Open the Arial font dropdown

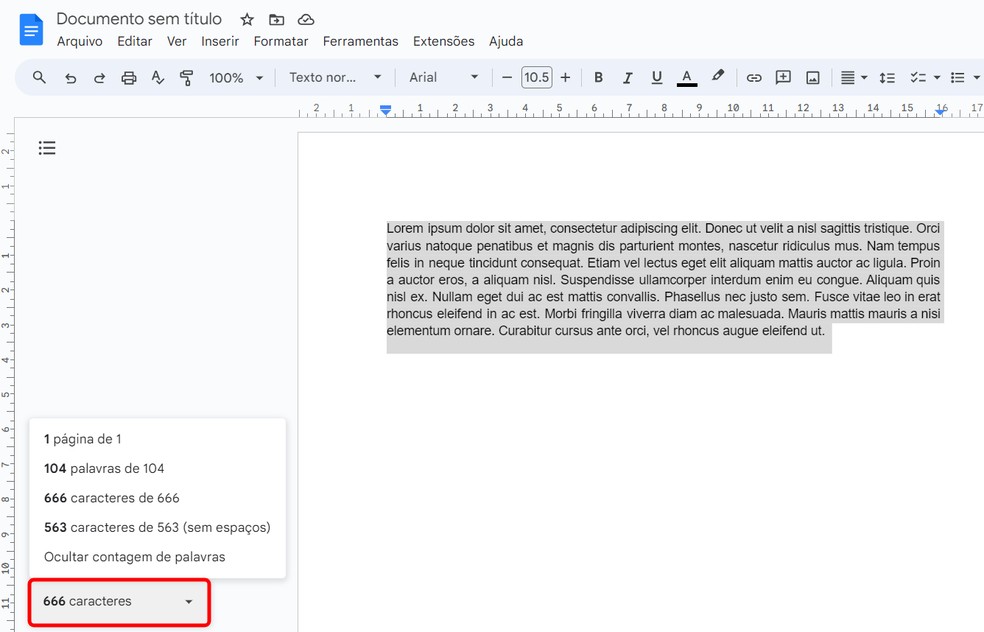coord(443,77)
